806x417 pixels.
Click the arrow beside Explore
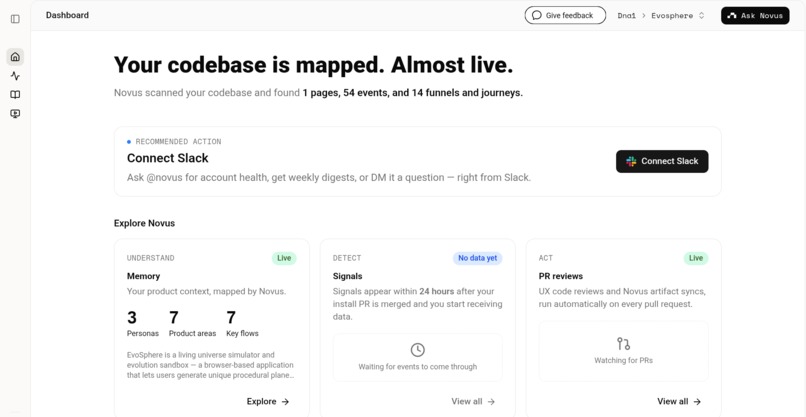point(285,402)
